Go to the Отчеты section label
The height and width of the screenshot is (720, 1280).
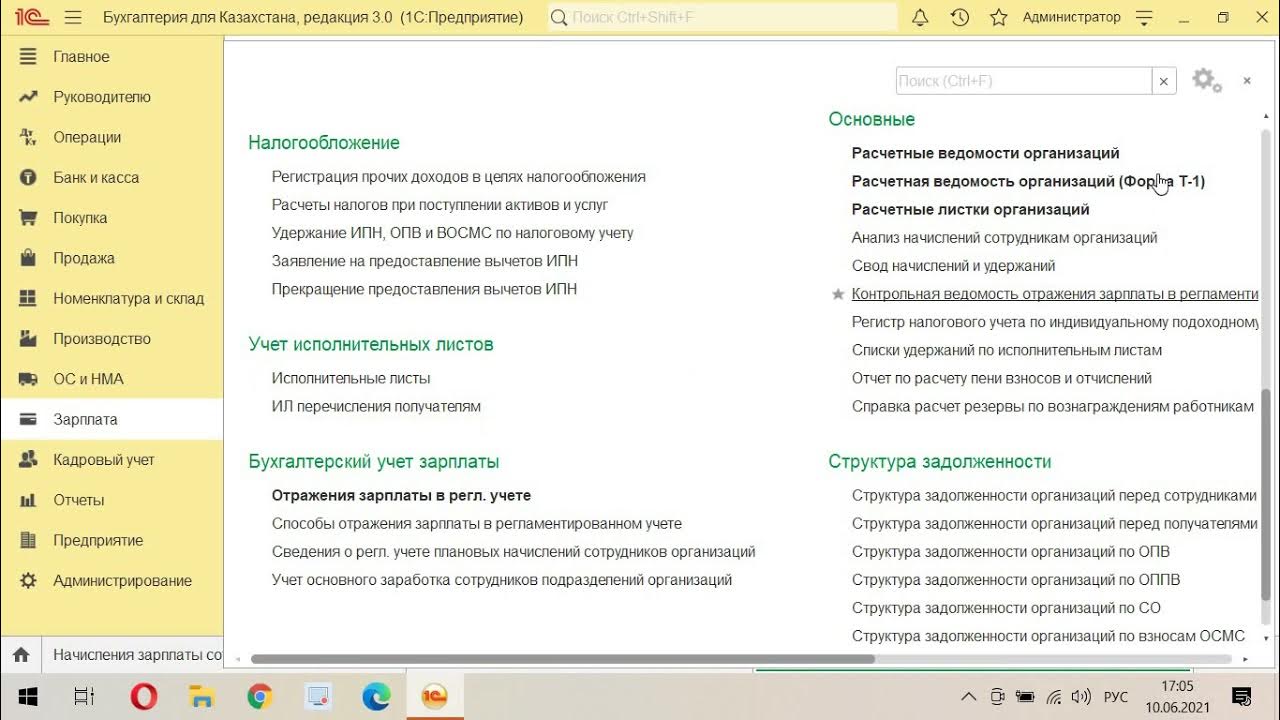click(x=78, y=500)
